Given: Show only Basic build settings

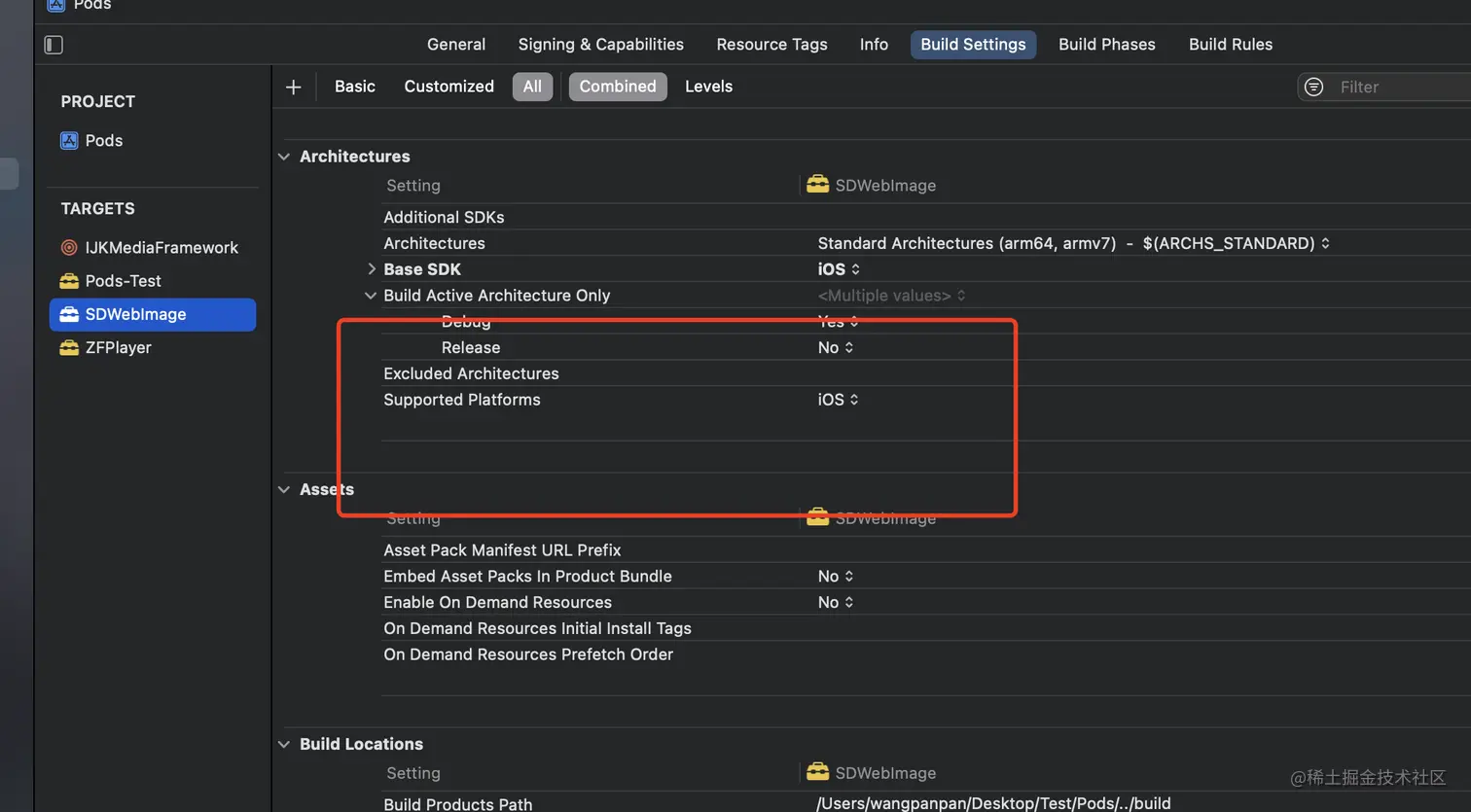Looking at the screenshot, I should click(354, 87).
